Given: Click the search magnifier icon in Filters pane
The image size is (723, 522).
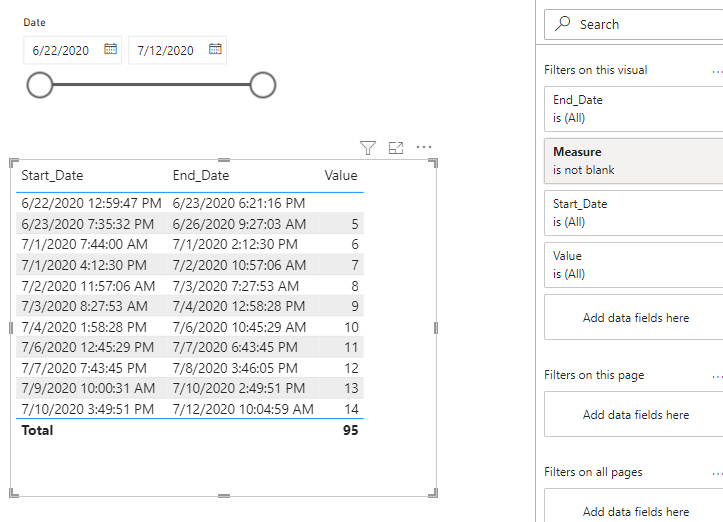Looking at the screenshot, I should (x=563, y=23).
